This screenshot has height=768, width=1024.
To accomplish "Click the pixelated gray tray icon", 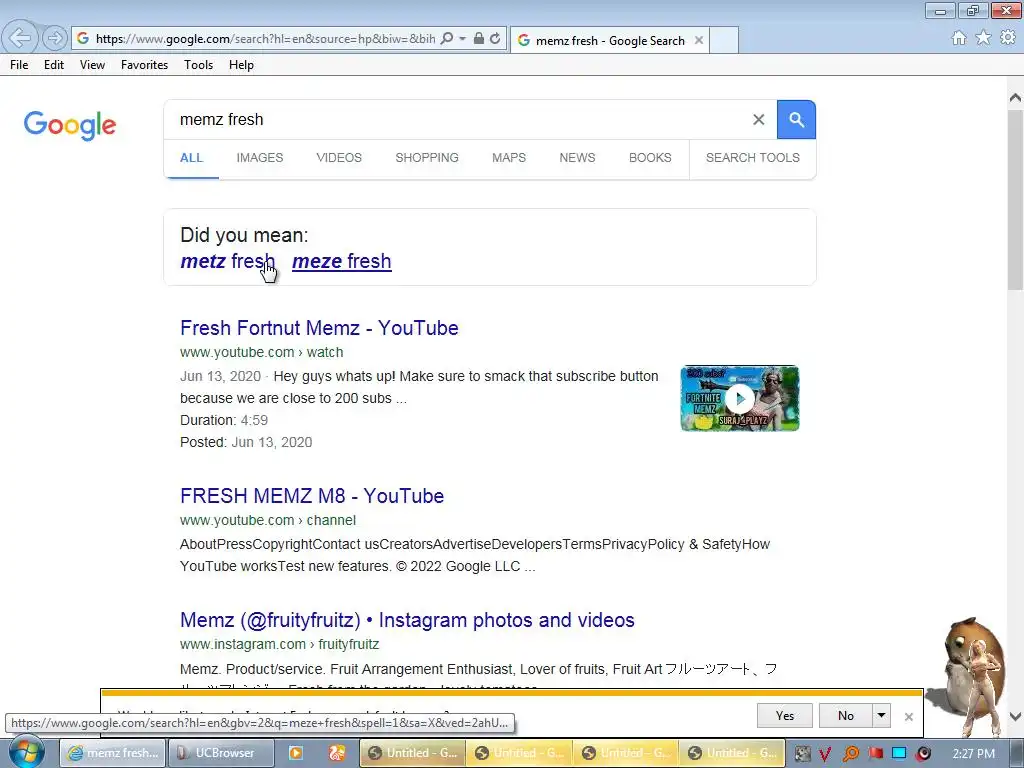I will (x=802, y=754).
